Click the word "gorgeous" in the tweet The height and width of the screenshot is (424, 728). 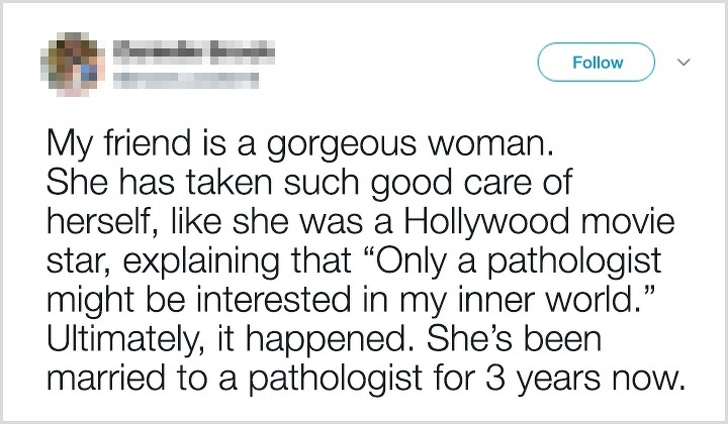341,145
